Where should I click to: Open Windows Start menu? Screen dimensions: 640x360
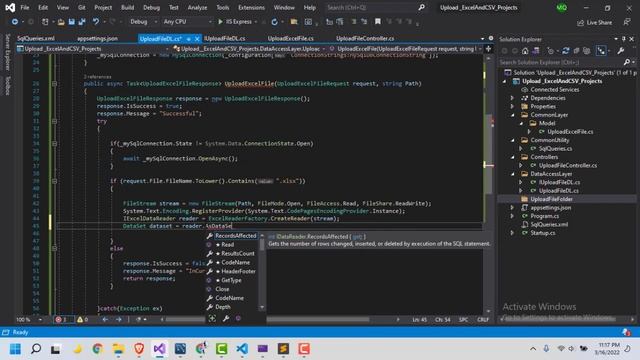click(x=15, y=349)
